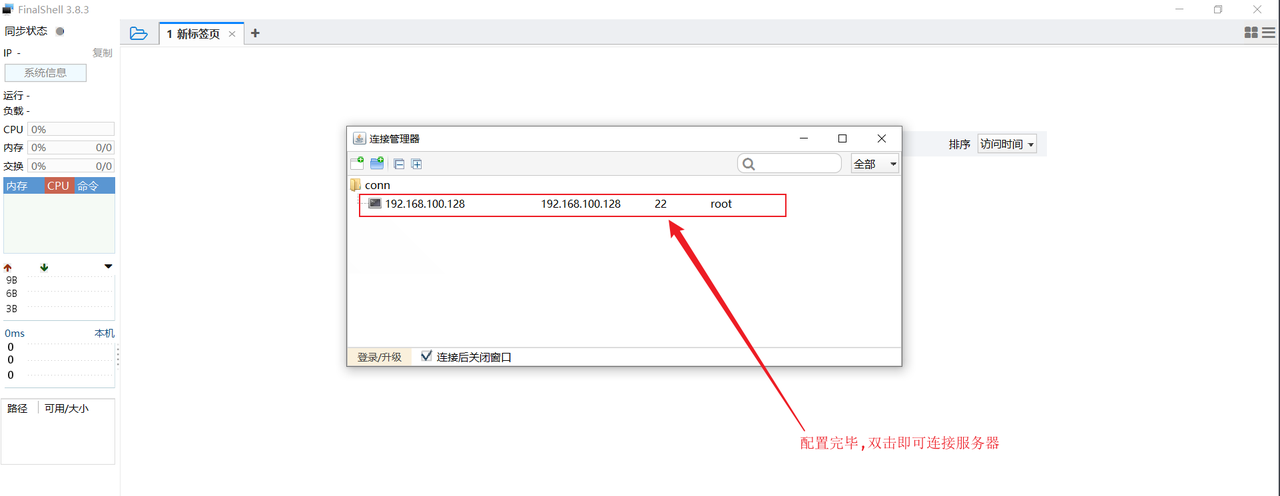This screenshot has height=496, width=1280.
Task: Sort processes by the 内存 column
Action: [x=18, y=186]
